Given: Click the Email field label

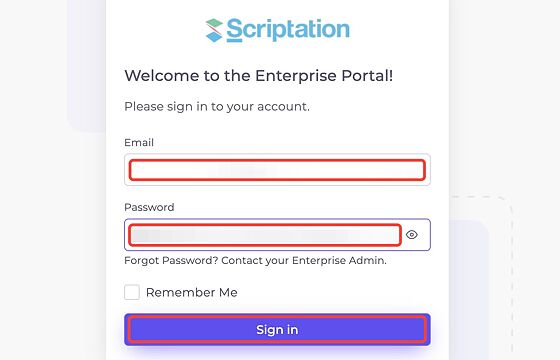Looking at the screenshot, I should (139, 142).
